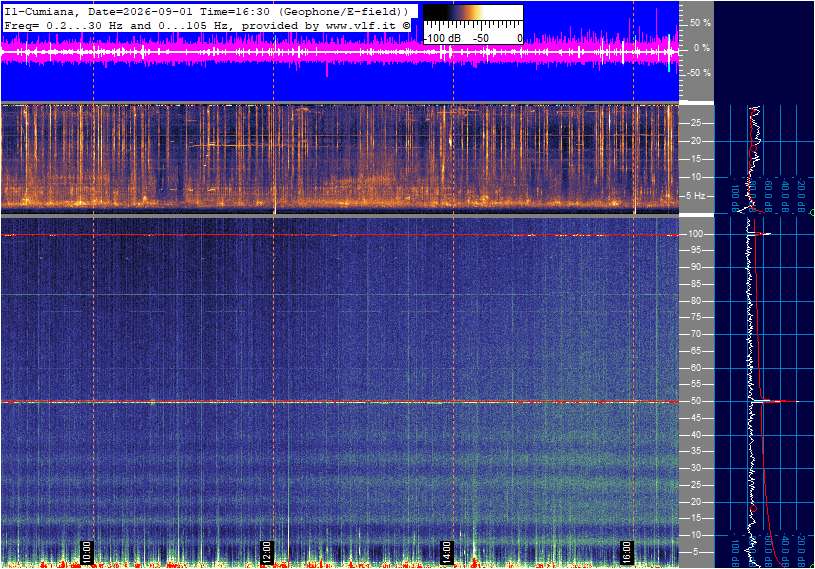Click the 35 Hz frequency axis label

tap(695, 452)
